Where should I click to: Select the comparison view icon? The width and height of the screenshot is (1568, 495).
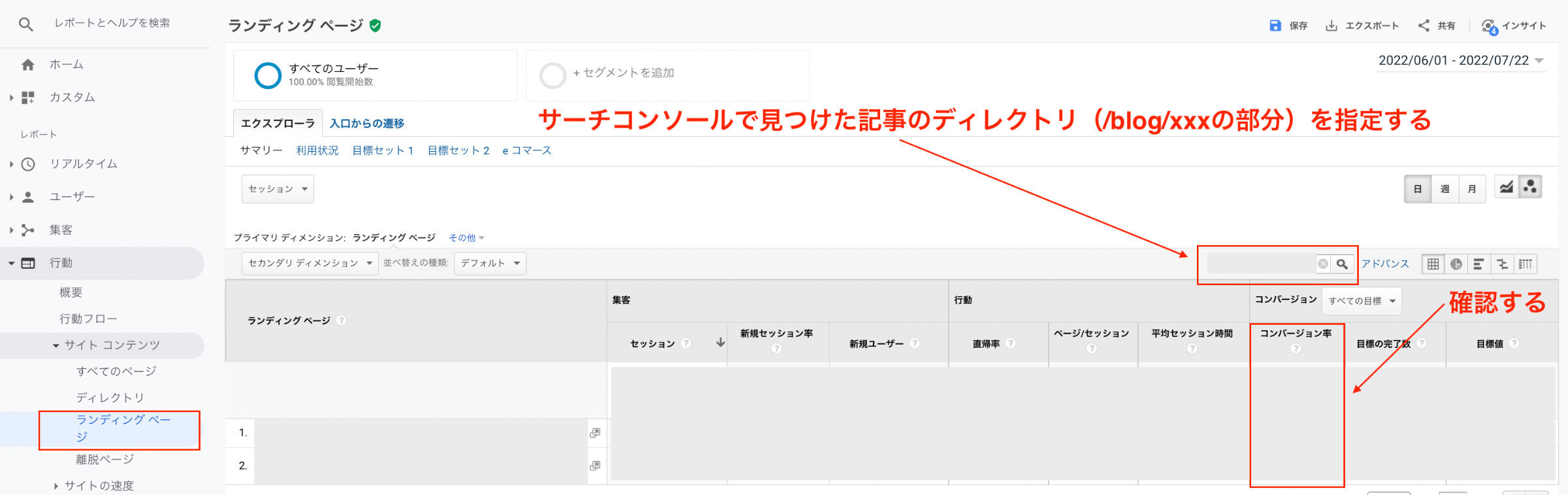[x=1502, y=264]
